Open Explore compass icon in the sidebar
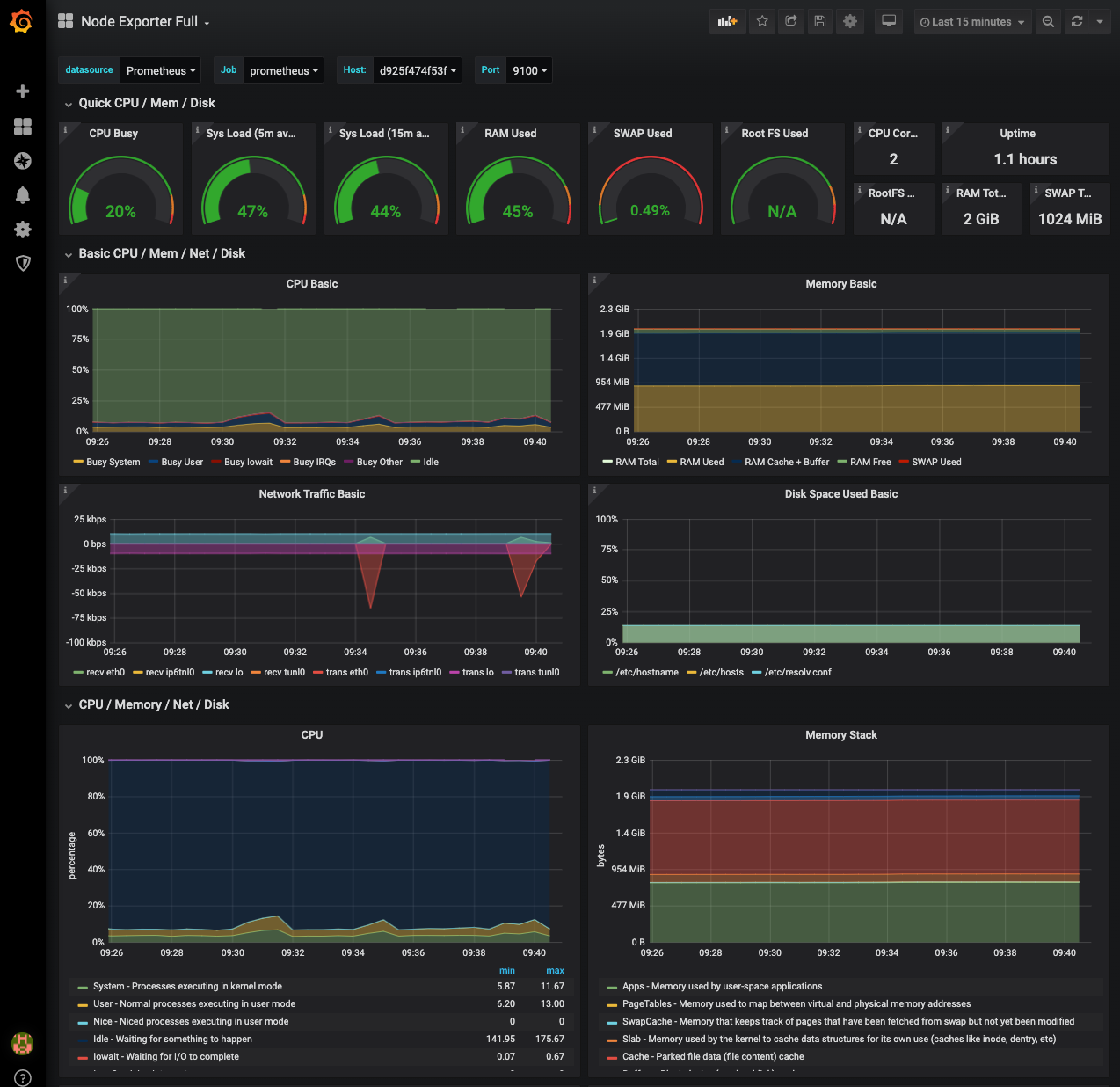The height and width of the screenshot is (1087, 1120). click(x=23, y=161)
